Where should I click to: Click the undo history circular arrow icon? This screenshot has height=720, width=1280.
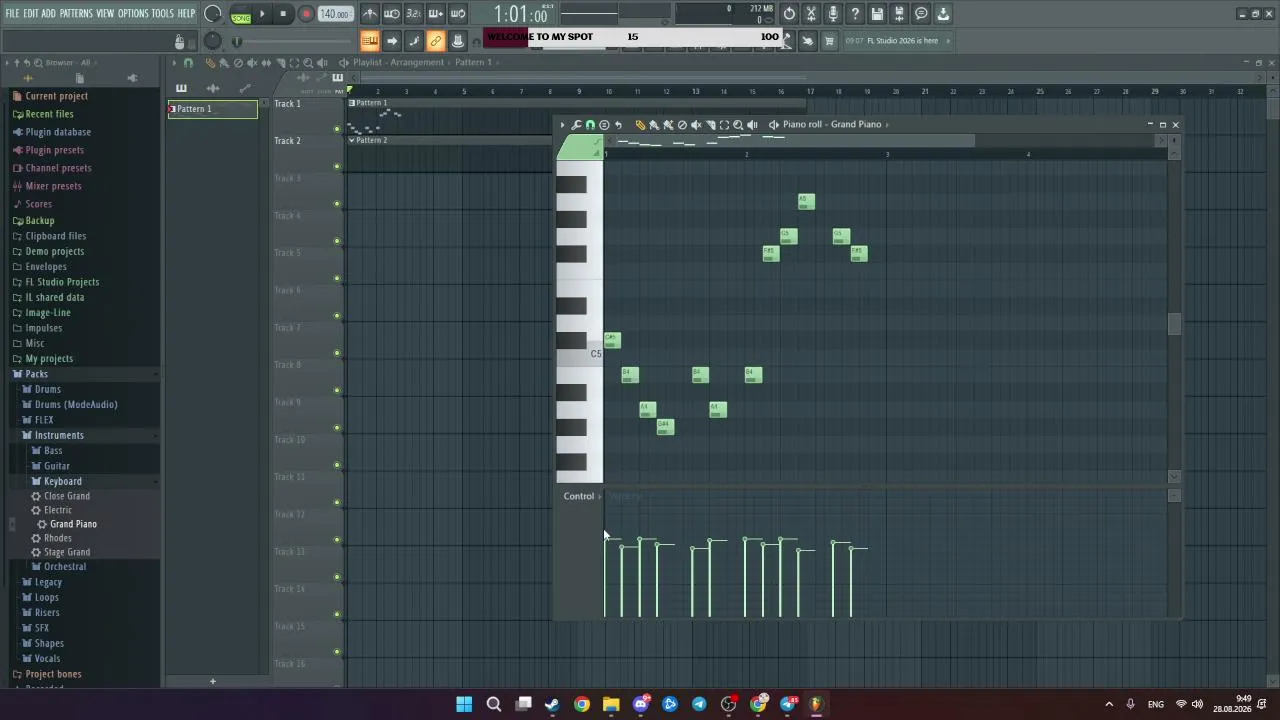(789, 14)
